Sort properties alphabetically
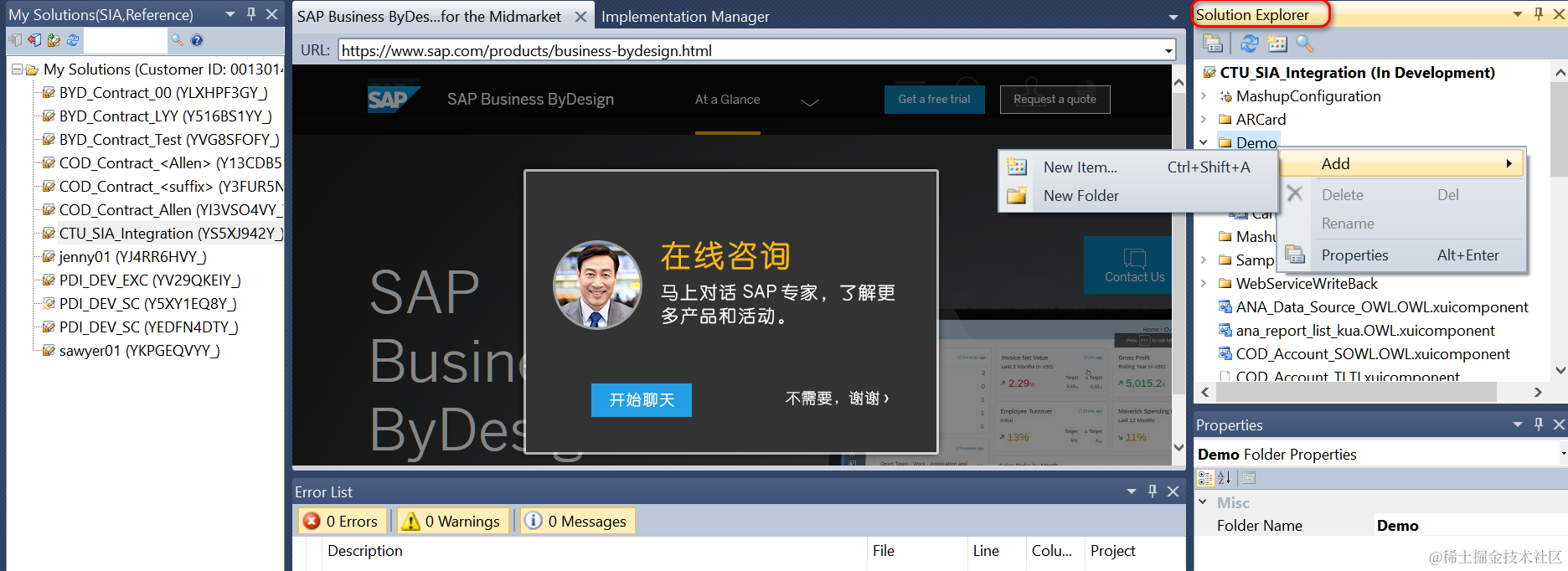 pos(1224,478)
